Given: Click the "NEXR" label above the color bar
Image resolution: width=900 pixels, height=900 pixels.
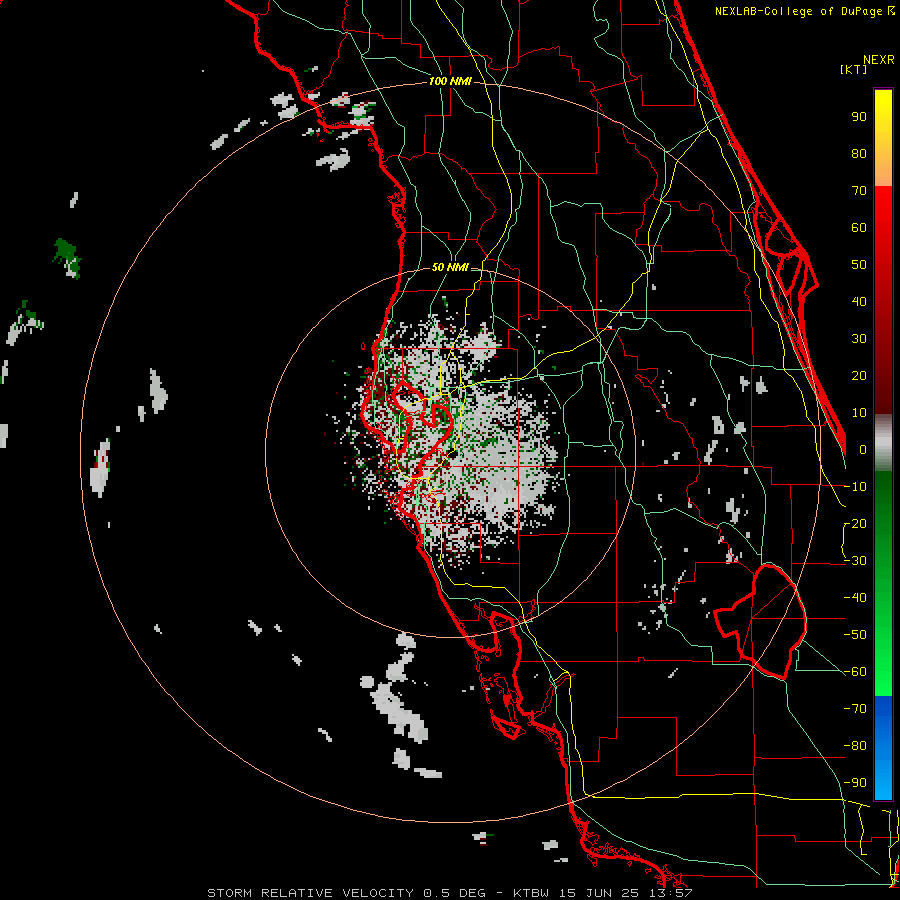Looking at the screenshot, I should (879, 60).
